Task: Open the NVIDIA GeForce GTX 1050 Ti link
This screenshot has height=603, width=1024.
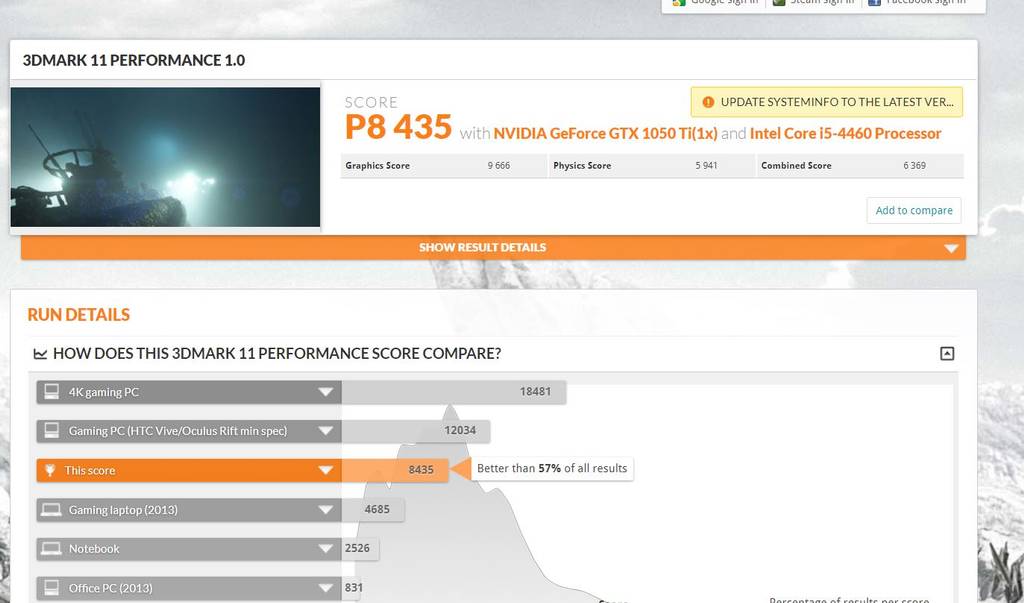Action: (605, 133)
